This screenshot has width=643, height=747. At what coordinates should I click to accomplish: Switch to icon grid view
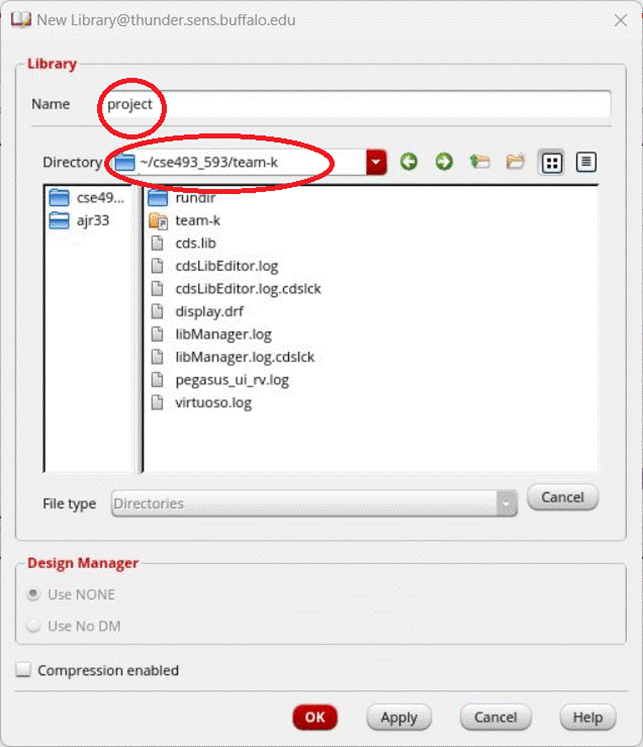pos(552,162)
